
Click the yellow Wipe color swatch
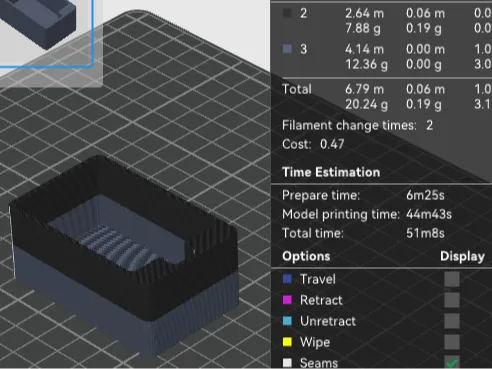point(287,342)
